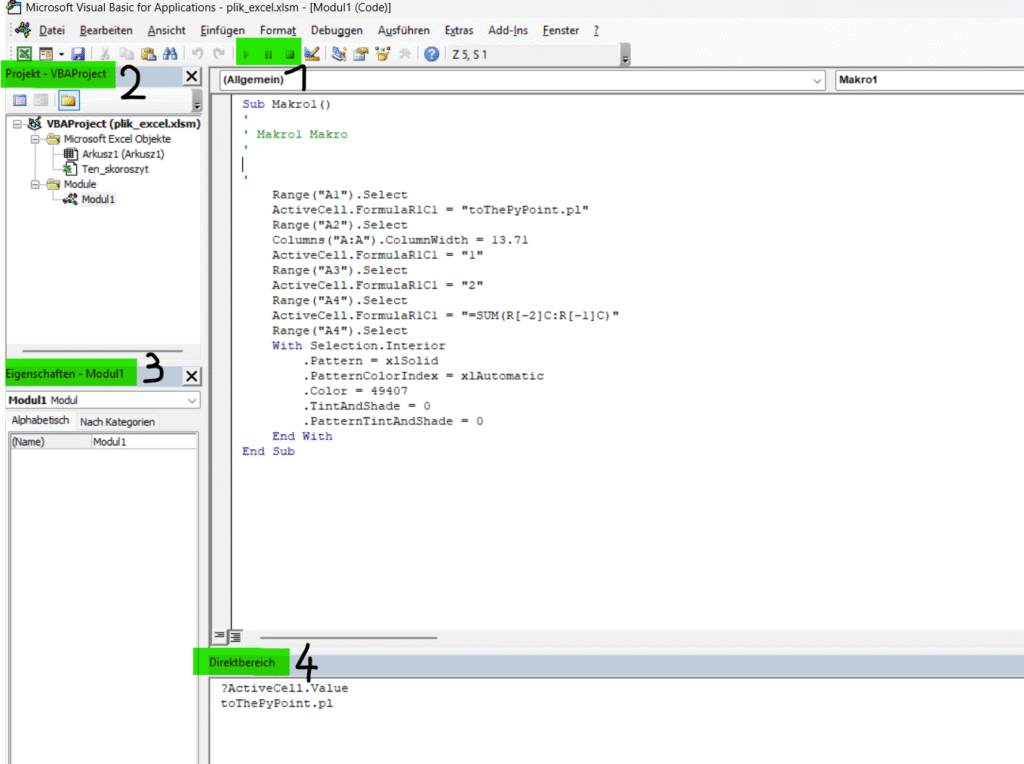
Task: Close the Projekt - VBAProject panel
Action: 191,76
